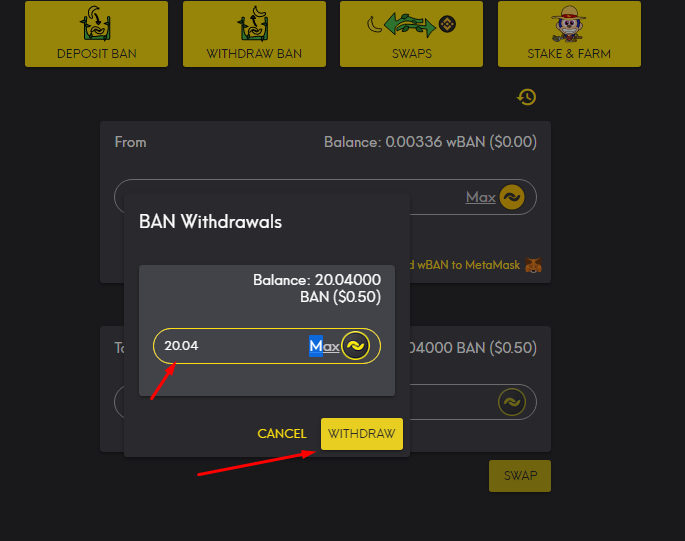The image size is (685, 541).
Task: Open transaction history clock icon
Action: click(526, 97)
